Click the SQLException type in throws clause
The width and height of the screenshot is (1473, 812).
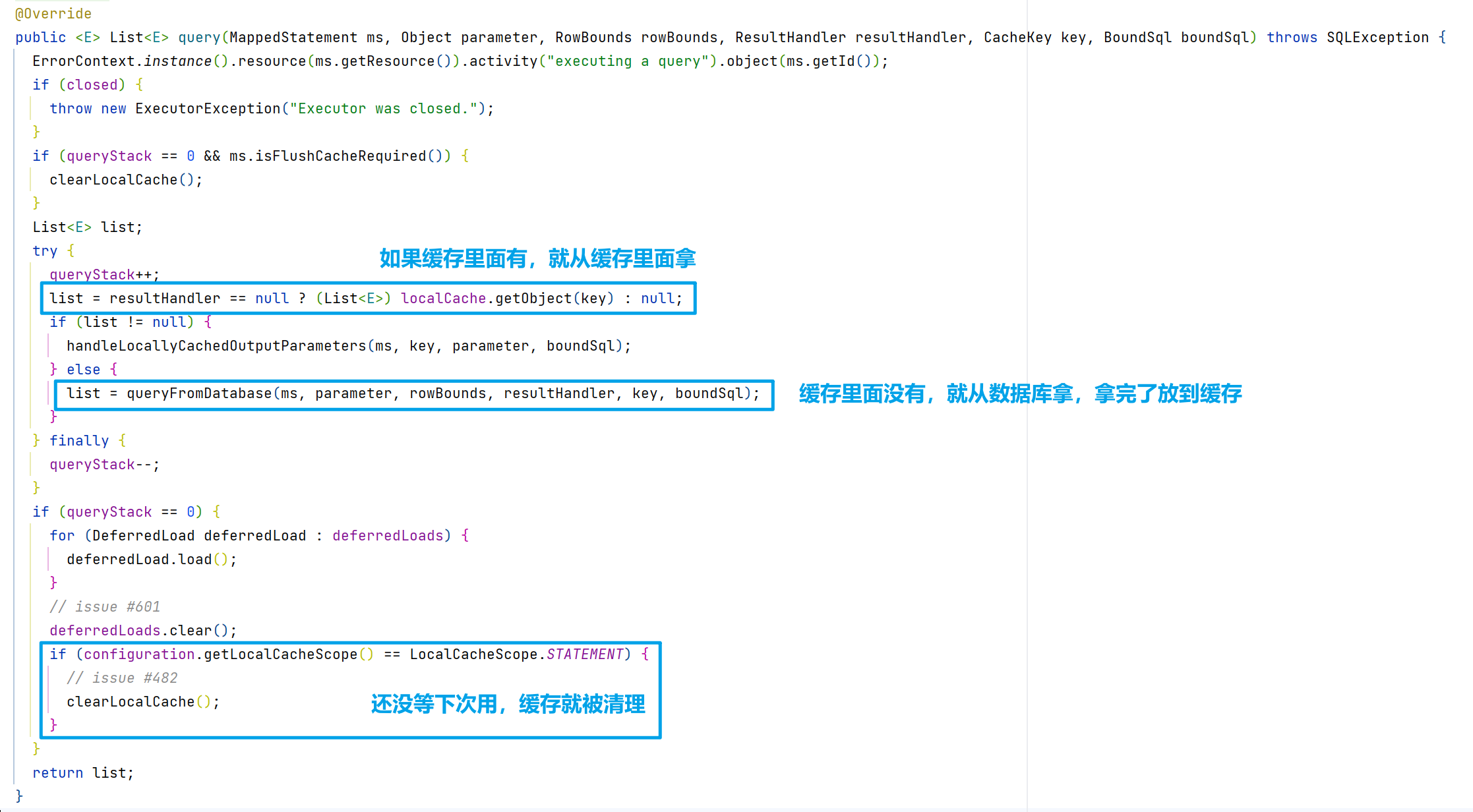(1377, 38)
